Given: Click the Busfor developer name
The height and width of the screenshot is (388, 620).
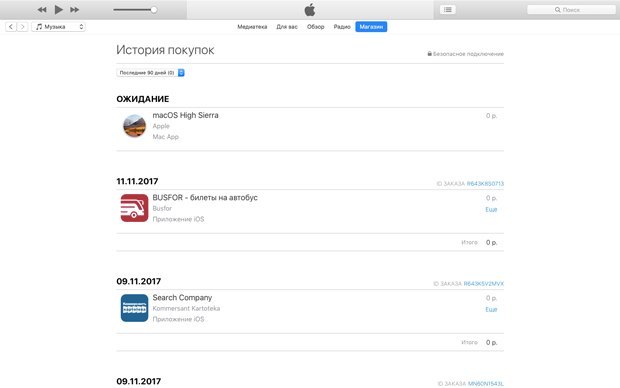Looking at the screenshot, I should 162,208.
